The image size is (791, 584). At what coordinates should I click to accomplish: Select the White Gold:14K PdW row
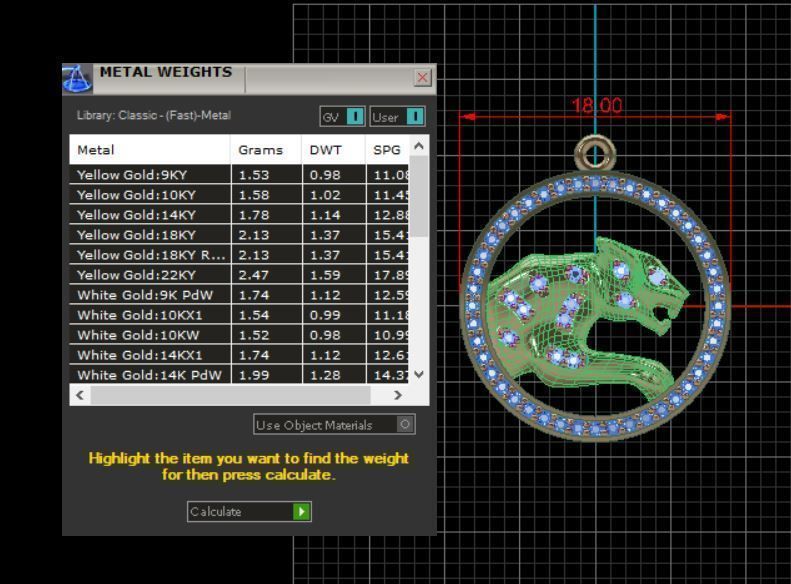click(x=240, y=375)
